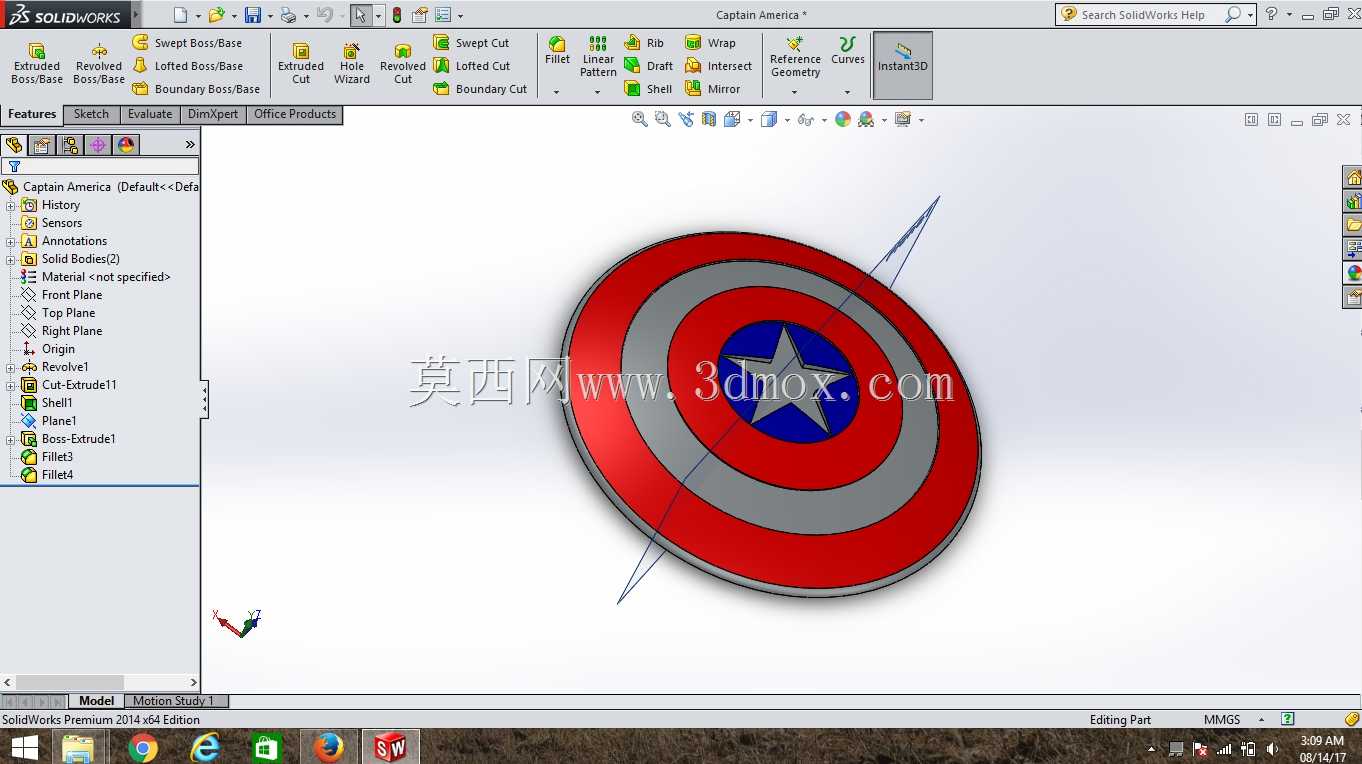Click the Swept Cut tool
1362x764 pixels.
471,43
